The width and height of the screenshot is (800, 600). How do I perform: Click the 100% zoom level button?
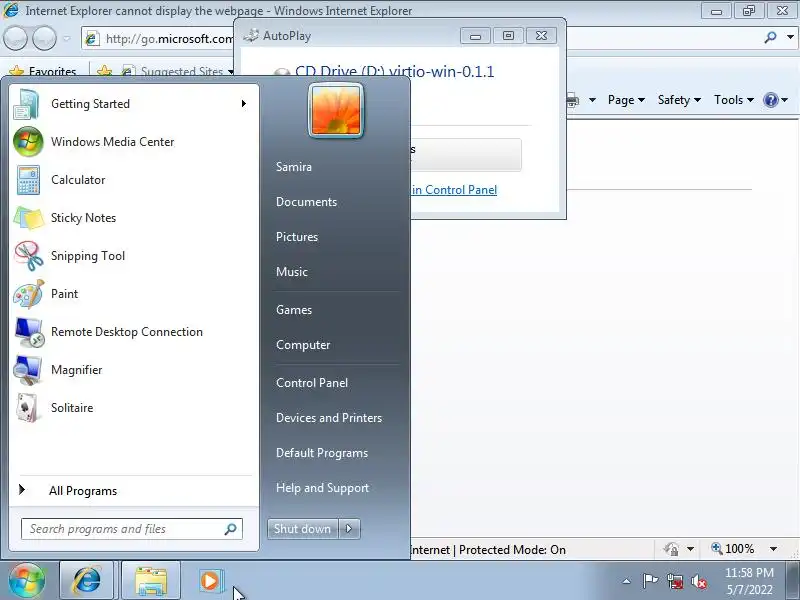pyautogui.click(x=733, y=549)
